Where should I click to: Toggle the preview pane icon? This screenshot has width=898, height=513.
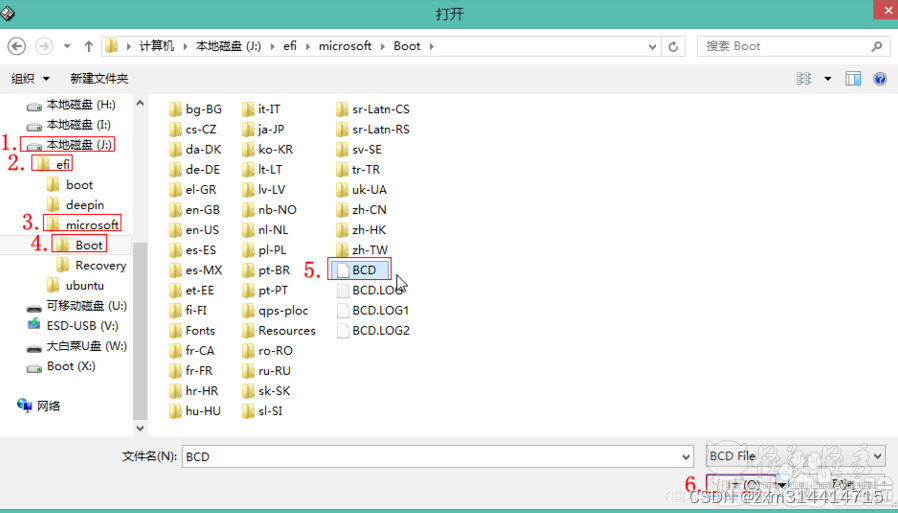tap(853, 79)
